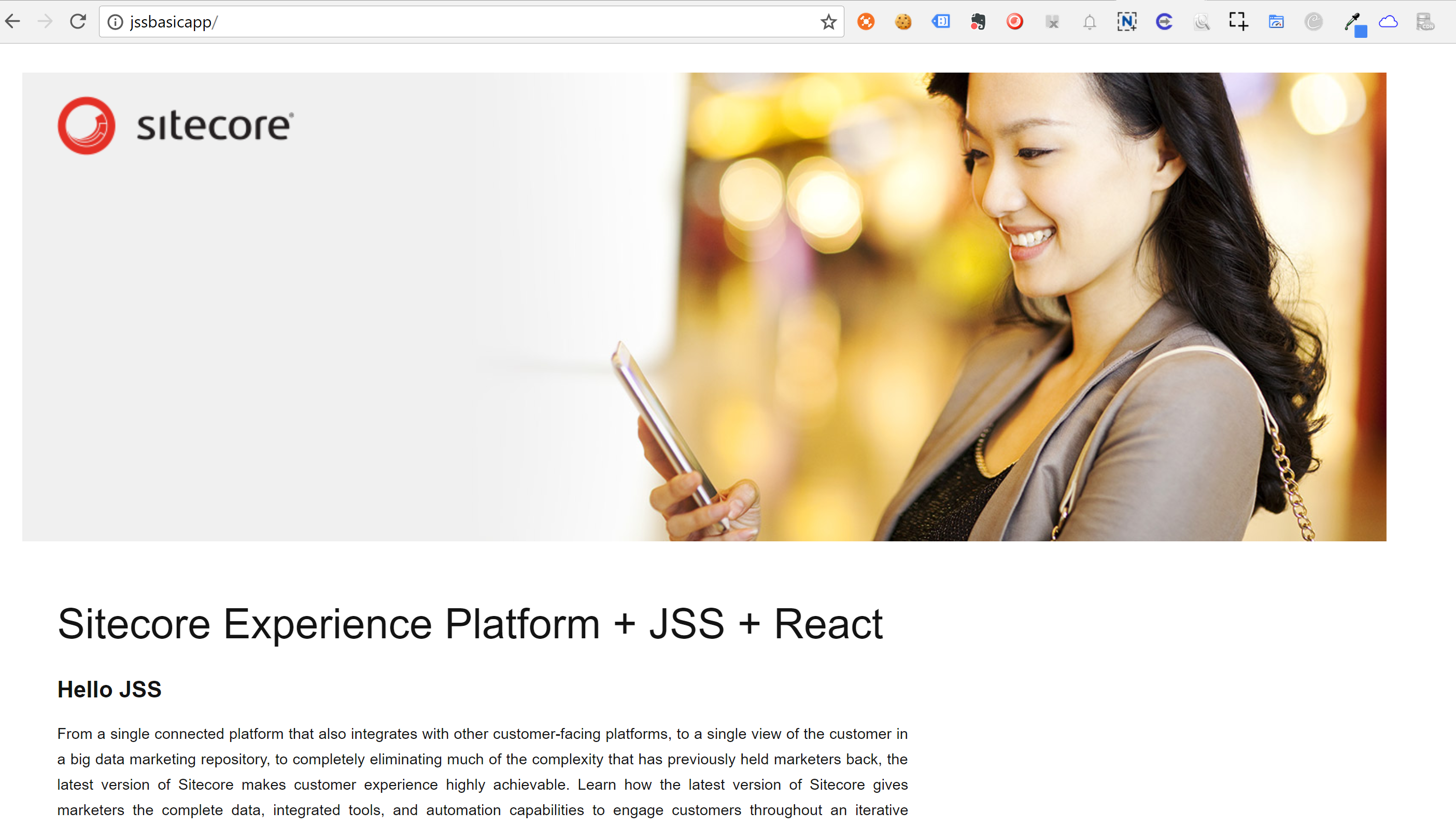Click the hero banner photo of the woman
Screen dimensions: 1456x826
point(704,306)
